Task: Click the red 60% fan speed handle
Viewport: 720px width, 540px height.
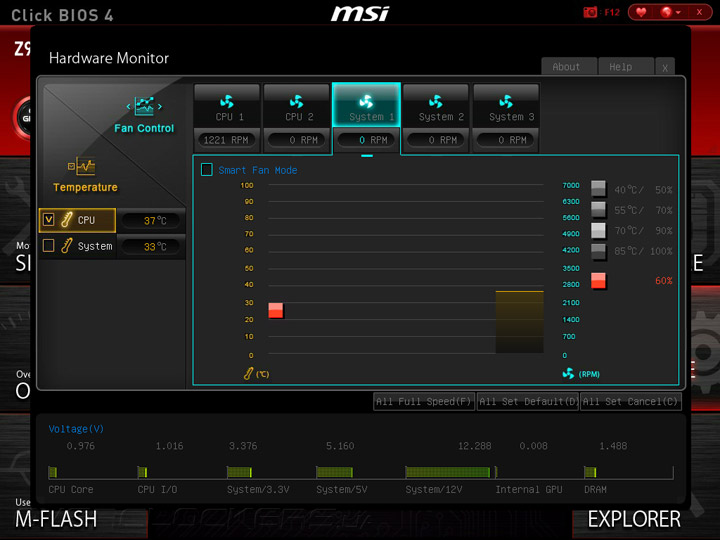Action: point(598,281)
